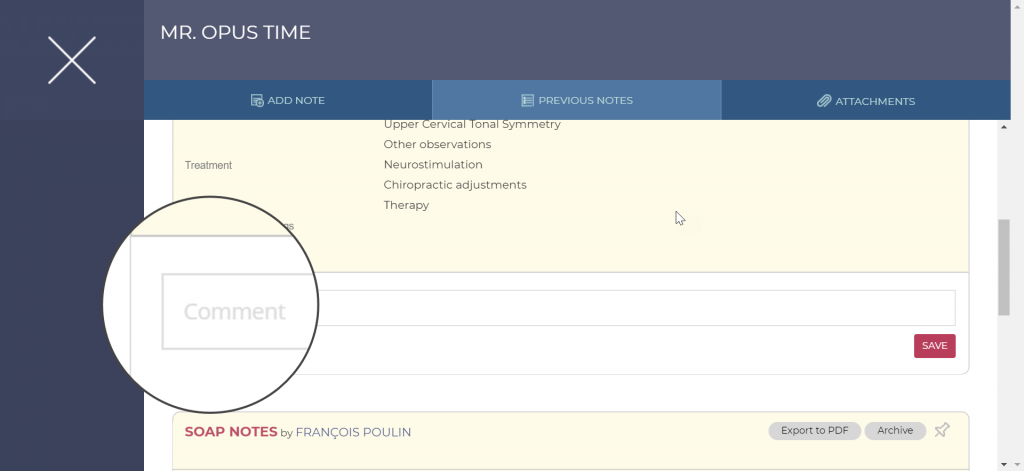Switch to the Previous Notes tab
This screenshot has height=471, width=1024.
coord(577,101)
